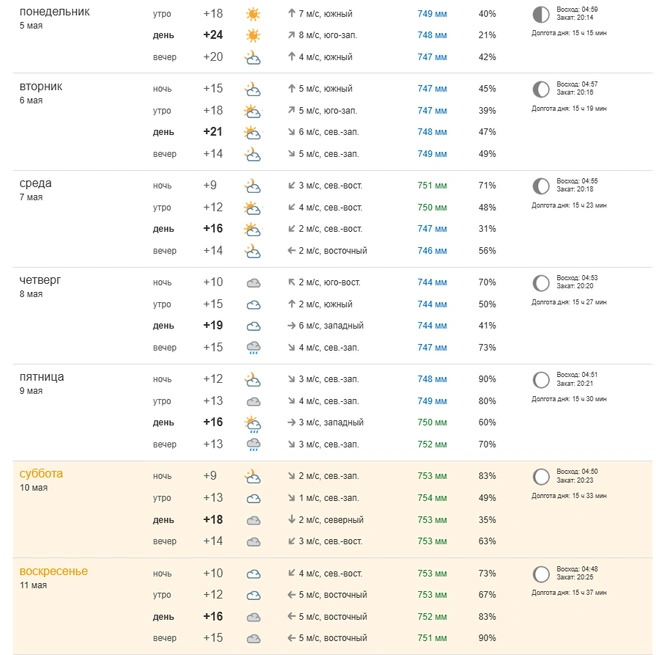
Task: Click Friday evening pressure 752 мм
Action: tap(432, 444)
